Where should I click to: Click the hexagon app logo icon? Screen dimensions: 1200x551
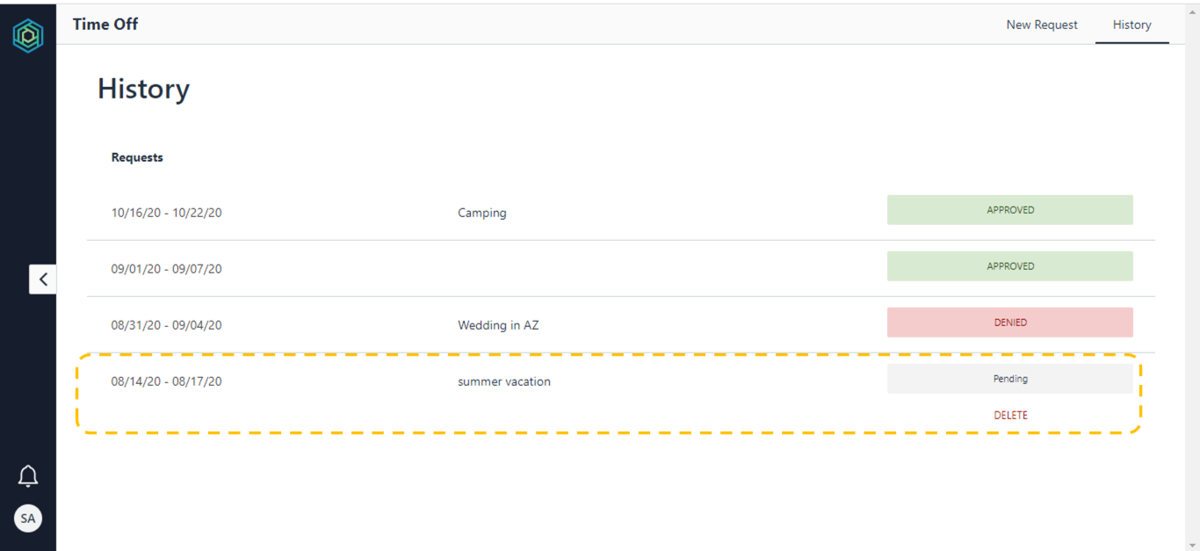click(28, 36)
